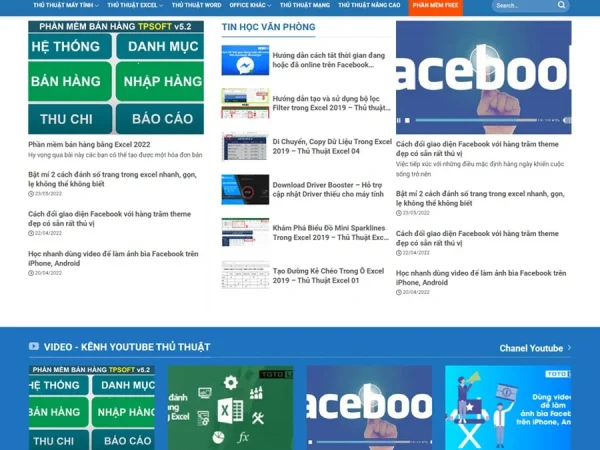600x450 pixels.
Task: Expand the Thủ Thuật Máy Tính menu
Action: 66,5
